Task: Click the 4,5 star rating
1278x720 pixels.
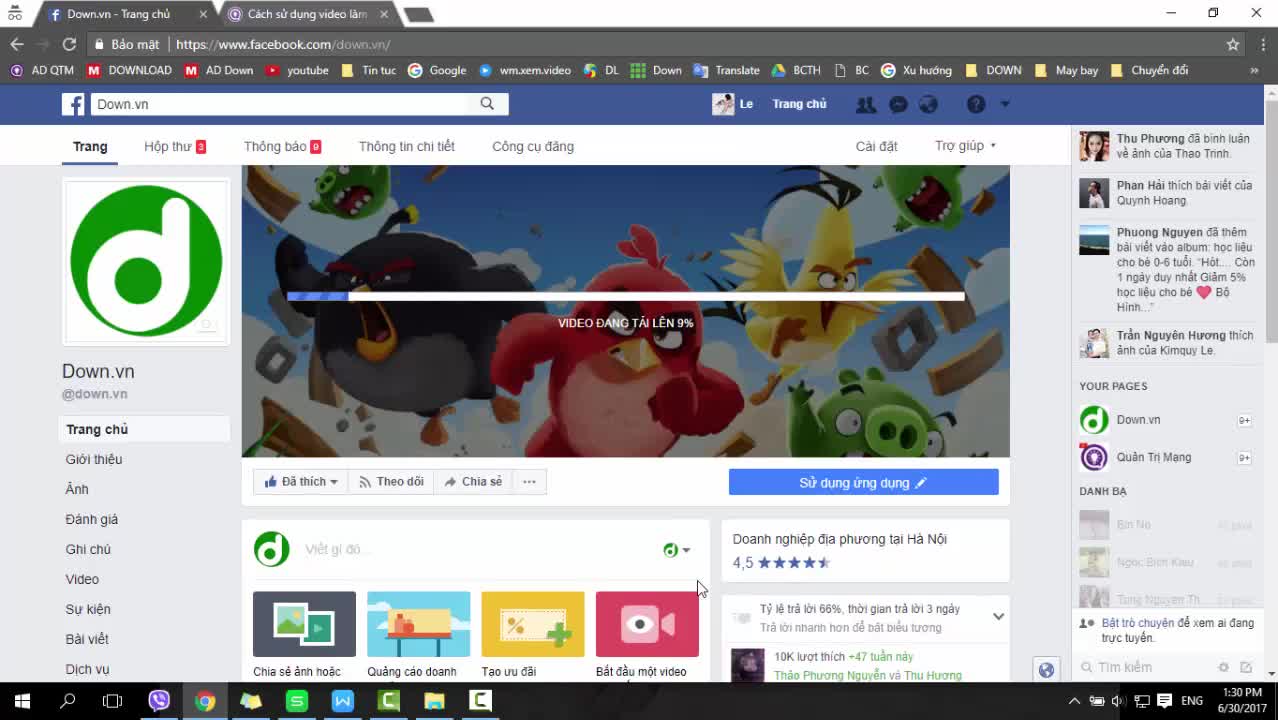Action: (x=782, y=563)
